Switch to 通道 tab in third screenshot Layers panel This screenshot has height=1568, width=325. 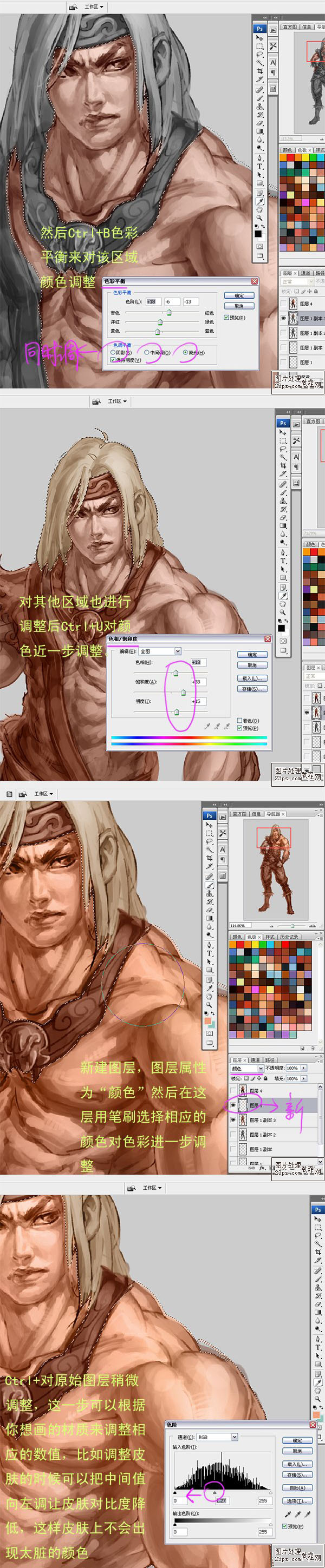tap(255, 1059)
